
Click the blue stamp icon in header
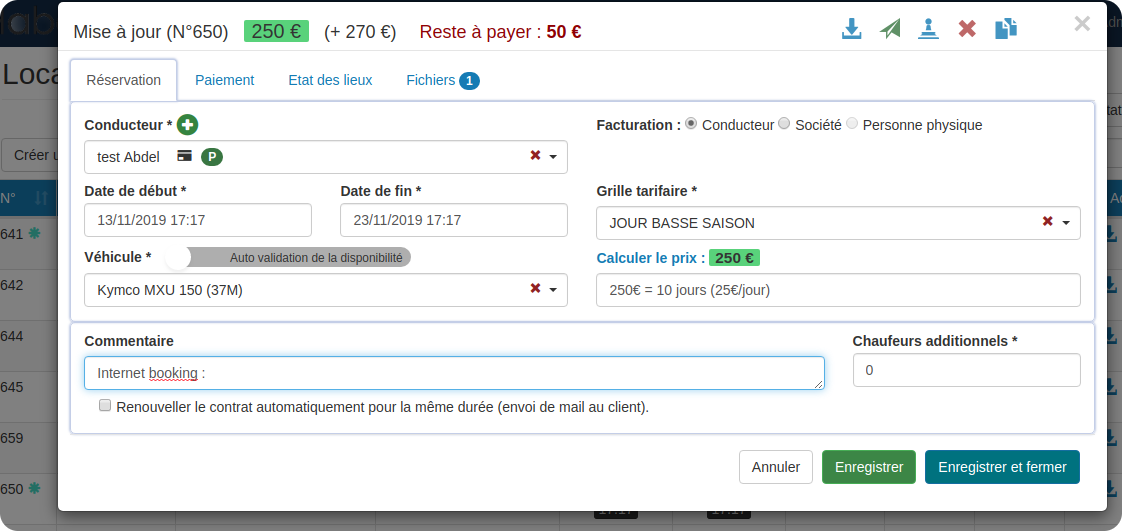click(x=929, y=29)
